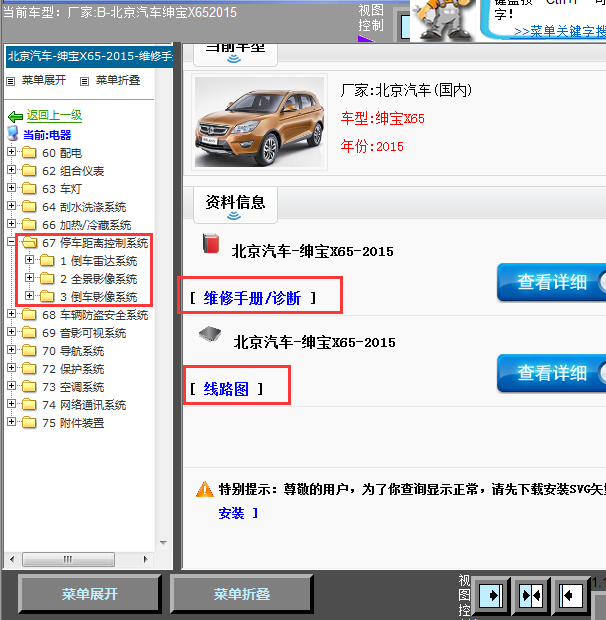Click the computer icon beside 当前:电器
Viewport: 606px width, 620px height.
(x=13, y=134)
